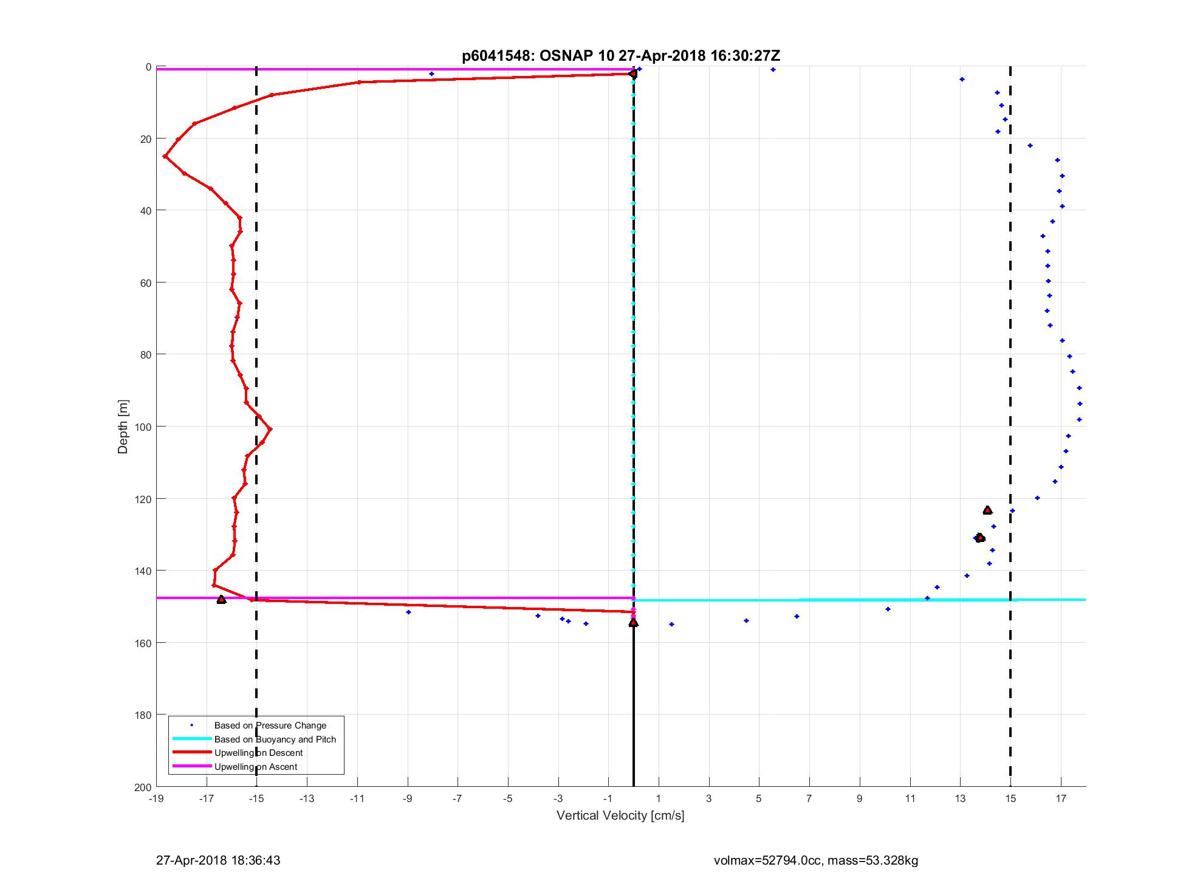Click x-axis tick label '15'
The image size is (1200, 885).
pos(1010,798)
